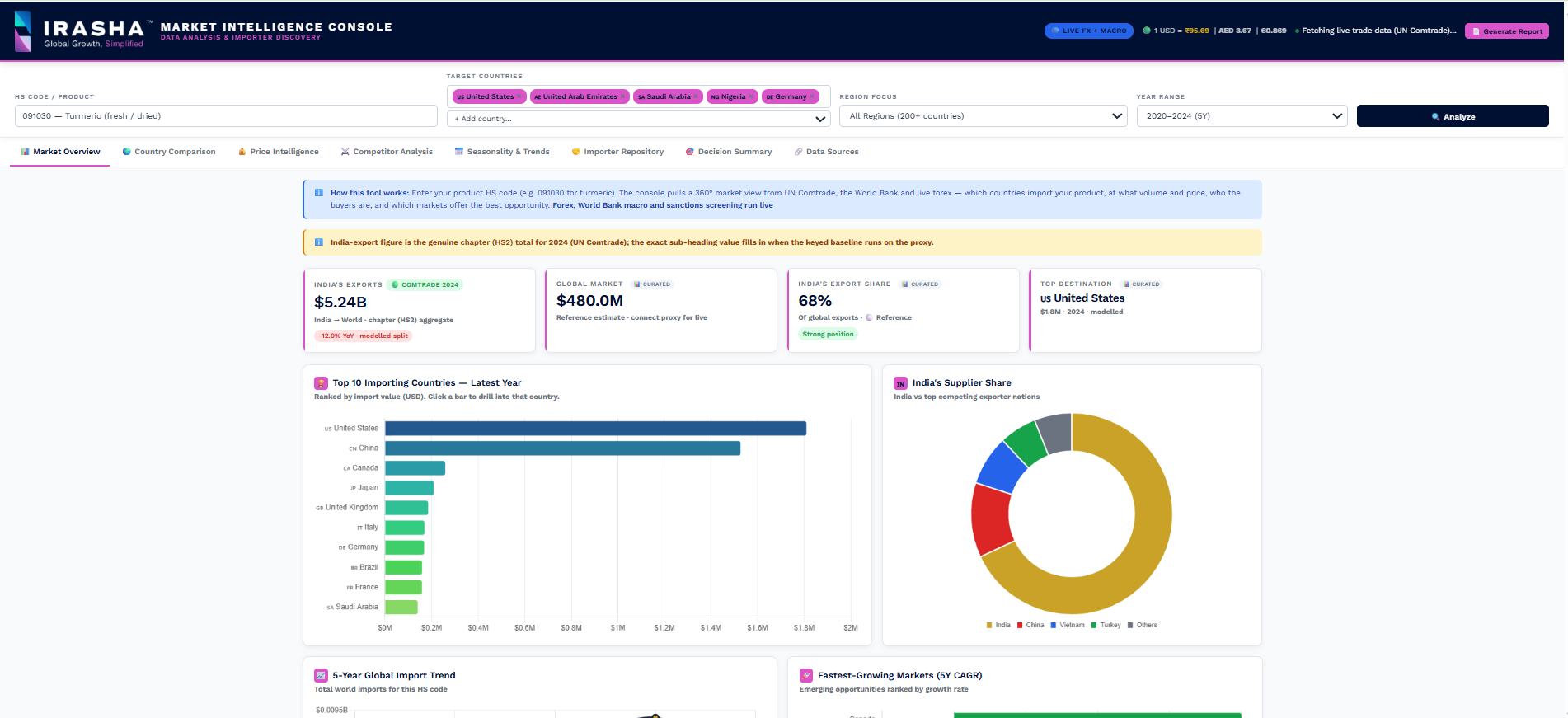Viewport: 1568px width, 718px height.
Task: Expand the Region Focus dropdown
Action: (x=983, y=116)
